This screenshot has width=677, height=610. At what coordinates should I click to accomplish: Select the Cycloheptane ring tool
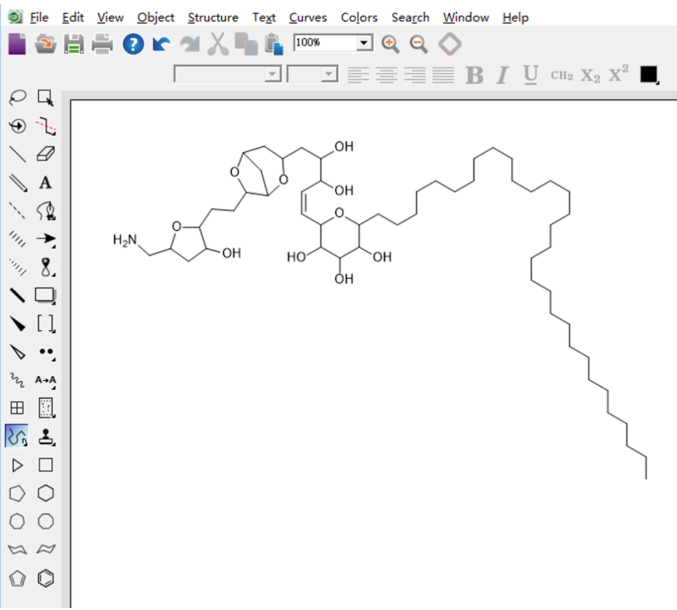click(17, 522)
